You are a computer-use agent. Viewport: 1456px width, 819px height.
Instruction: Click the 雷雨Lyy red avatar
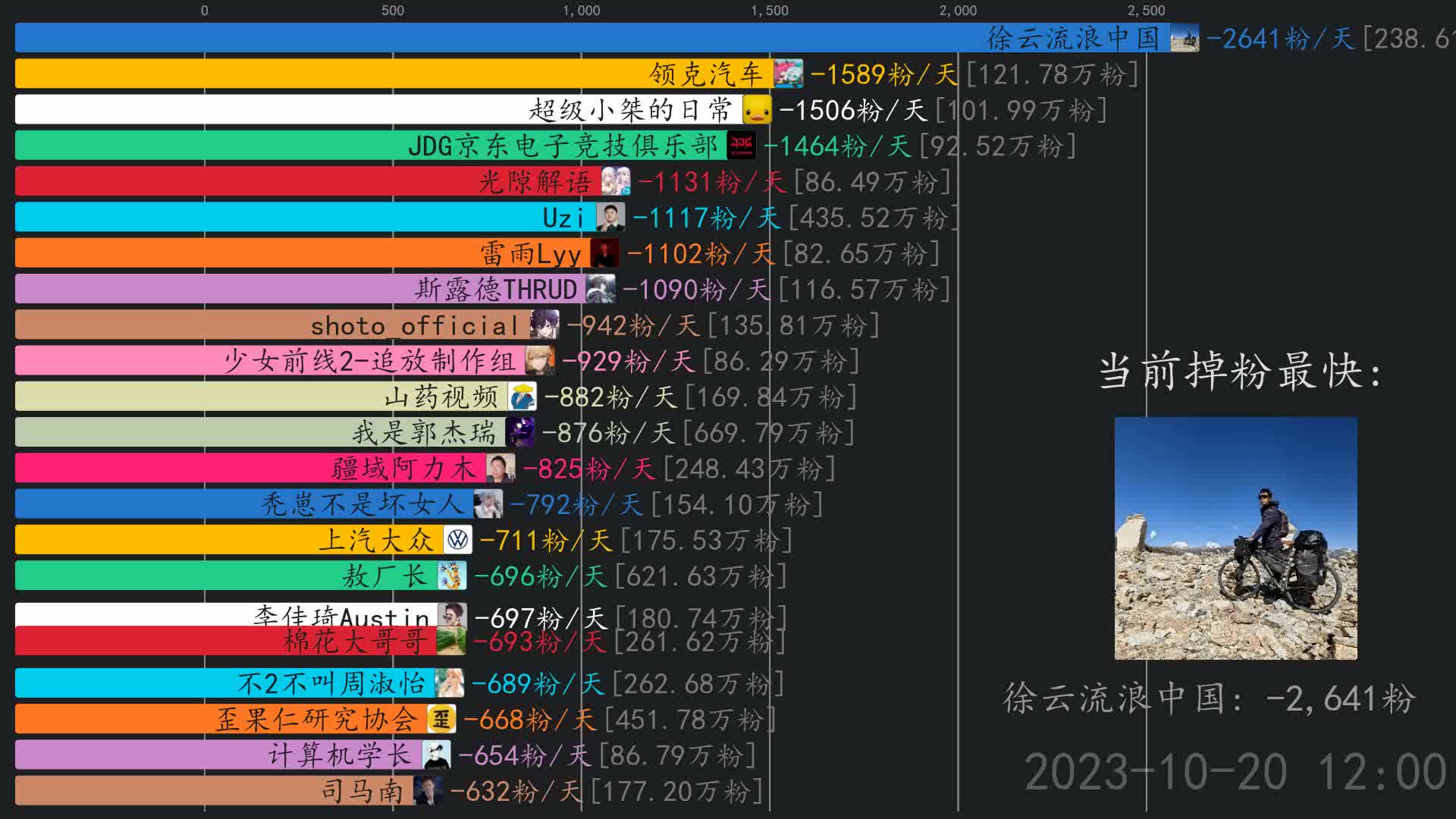point(604,253)
